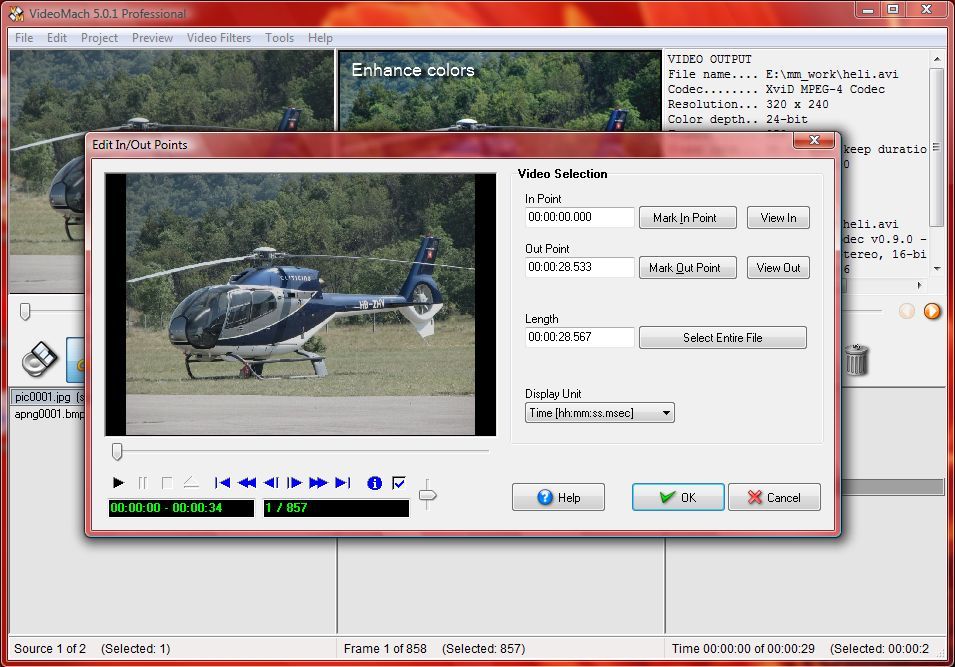The image size is (955, 667).
Task: Click the blue info icon
Action: (375, 483)
